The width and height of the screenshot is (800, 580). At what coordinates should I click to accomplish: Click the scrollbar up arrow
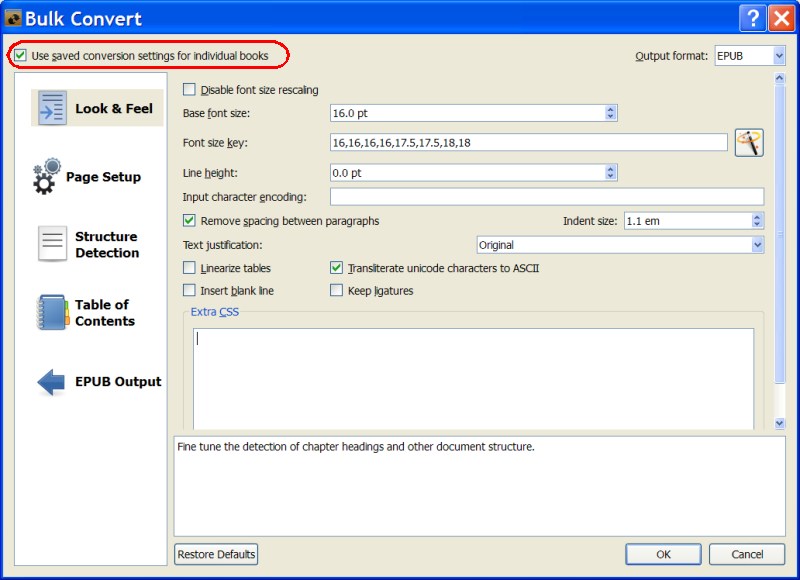[x=779, y=78]
